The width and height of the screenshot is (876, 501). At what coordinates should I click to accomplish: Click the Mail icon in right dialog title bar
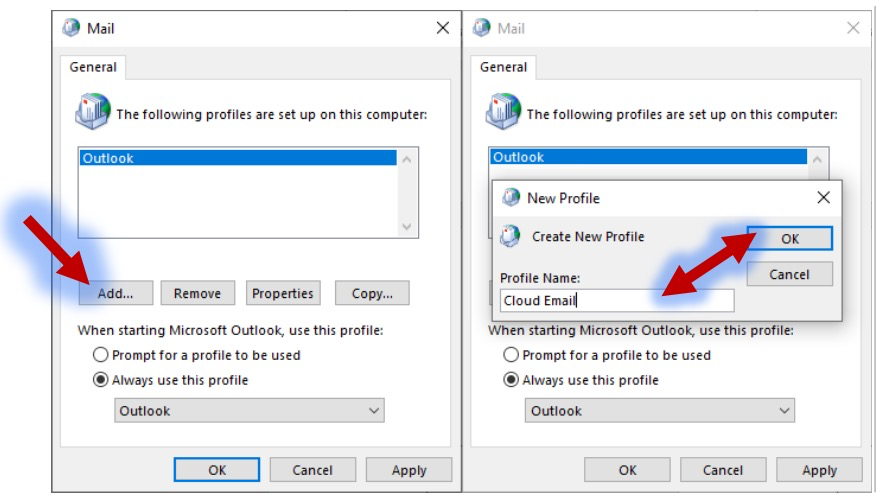(x=482, y=27)
